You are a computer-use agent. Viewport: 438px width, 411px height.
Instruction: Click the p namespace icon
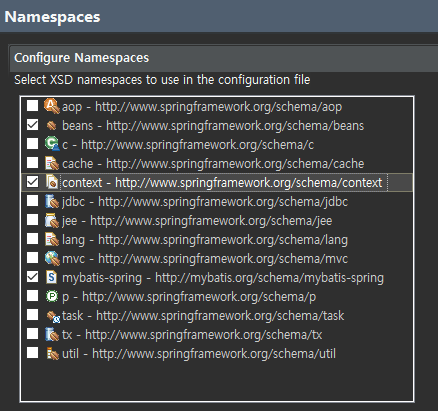[52, 296]
